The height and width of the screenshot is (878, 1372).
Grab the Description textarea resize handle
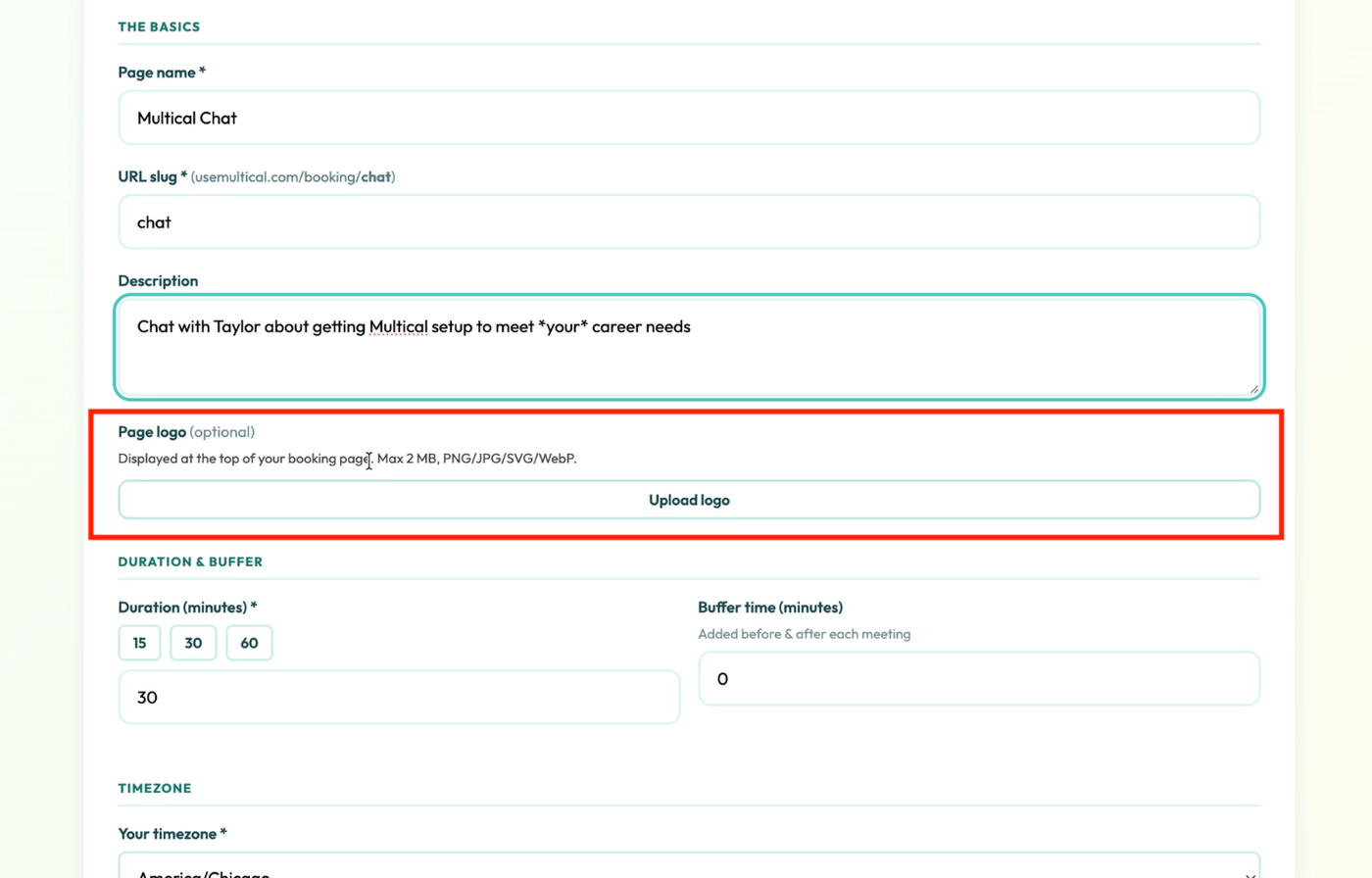click(x=1253, y=389)
